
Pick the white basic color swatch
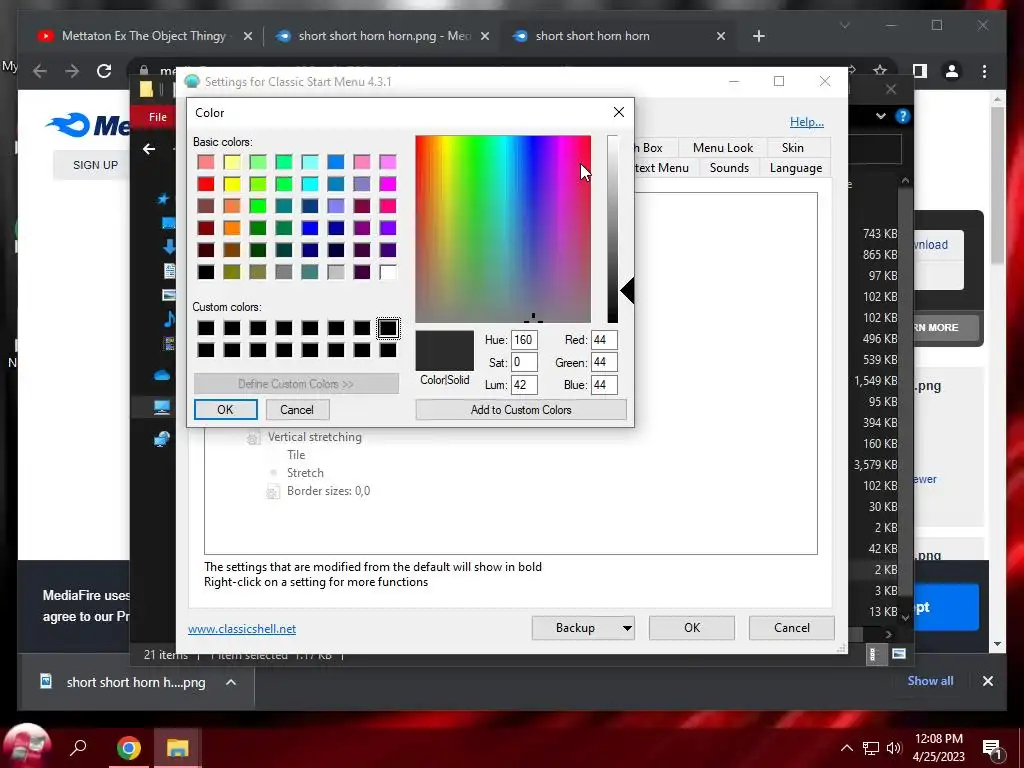pyautogui.click(x=388, y=272)
